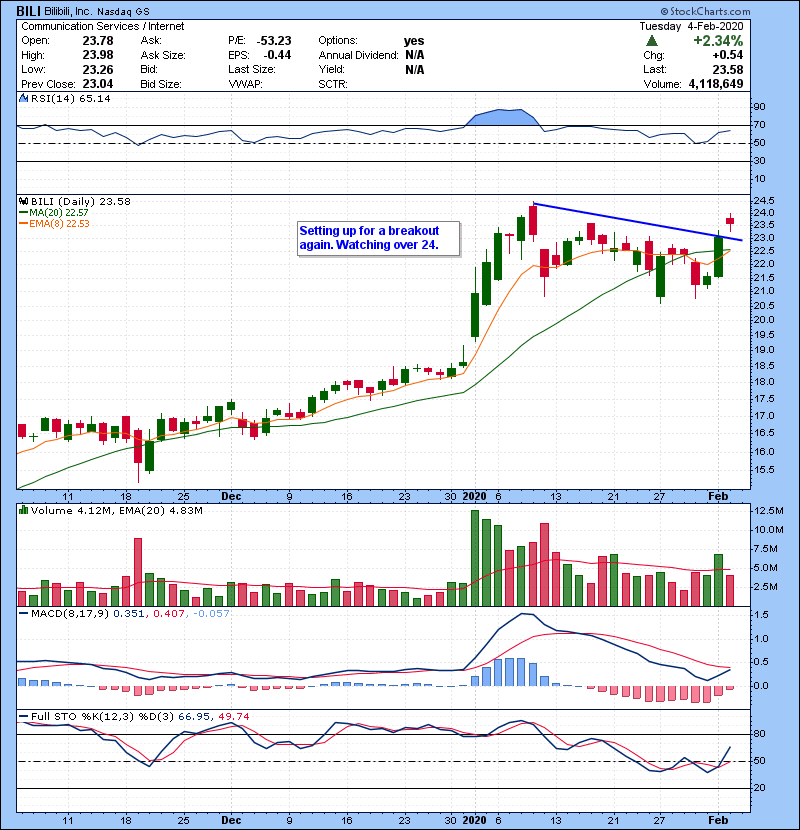Click the 70 level on RSI scale

point(759,125)
